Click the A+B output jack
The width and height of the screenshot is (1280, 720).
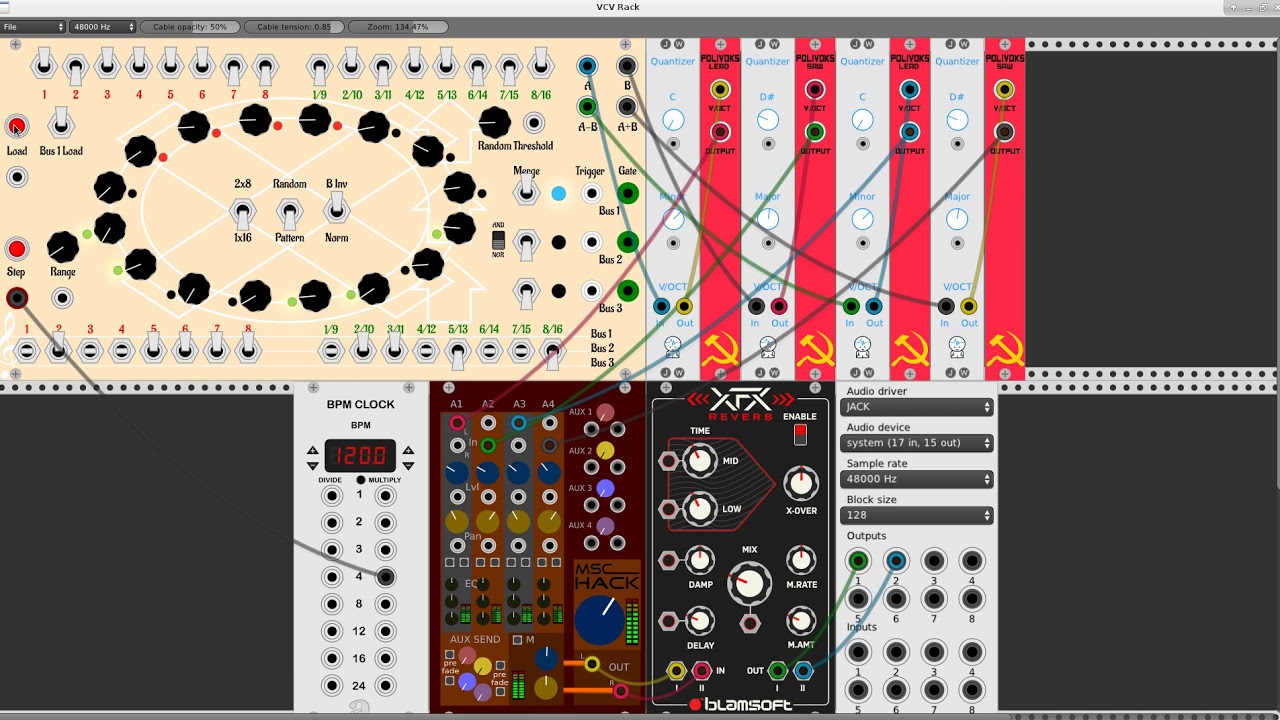point(627,106)
